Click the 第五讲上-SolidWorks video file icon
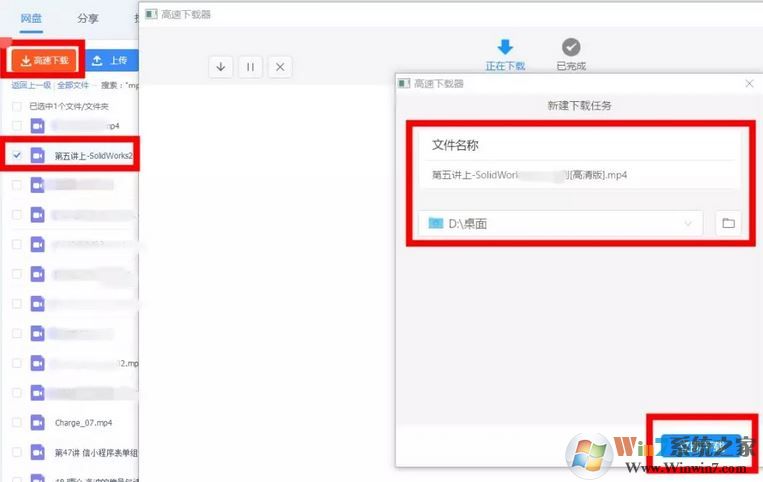763x482 pixels. click(37, 155)
